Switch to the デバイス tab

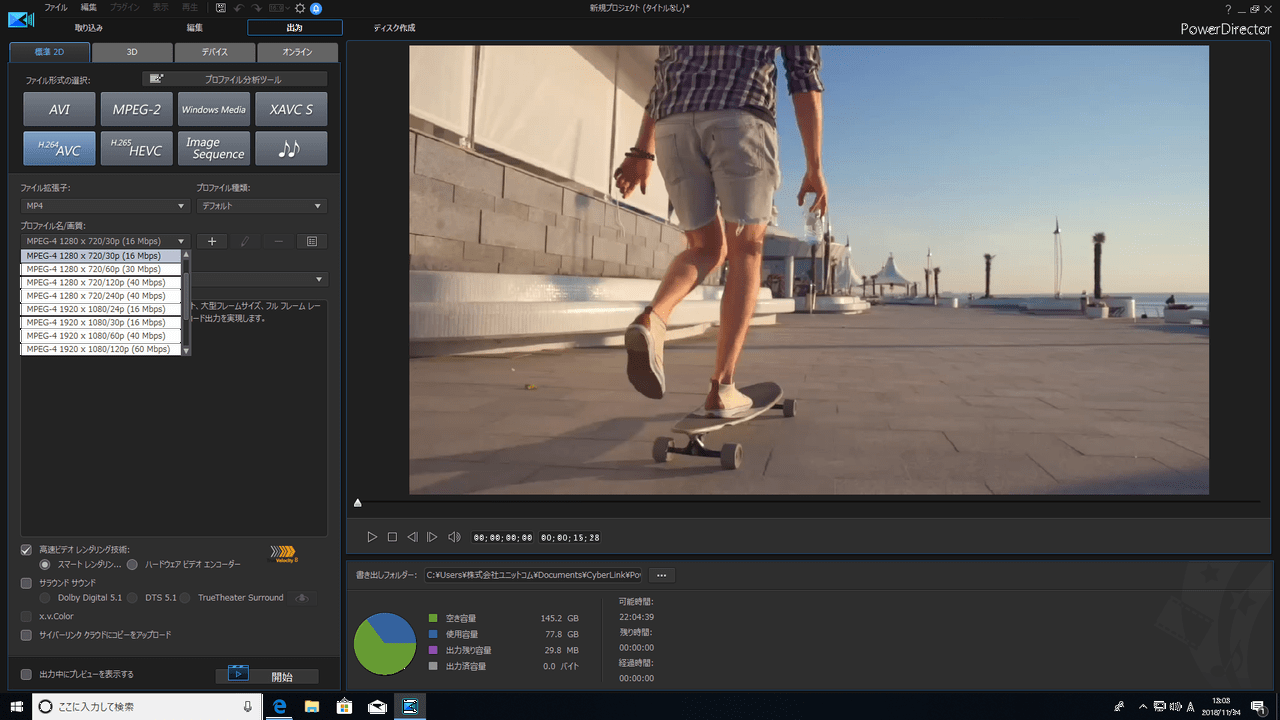[x=214, y=52]
